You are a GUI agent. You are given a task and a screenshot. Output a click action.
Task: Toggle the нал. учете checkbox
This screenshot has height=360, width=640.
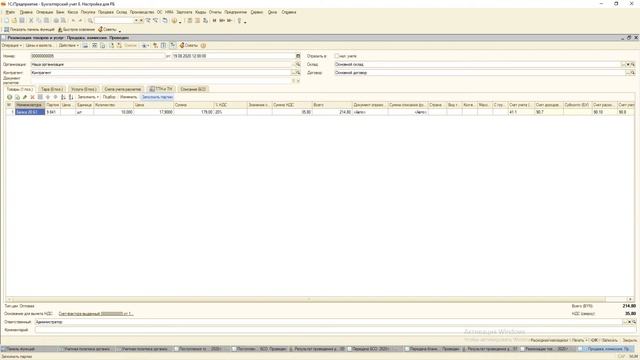click(337, 56)
